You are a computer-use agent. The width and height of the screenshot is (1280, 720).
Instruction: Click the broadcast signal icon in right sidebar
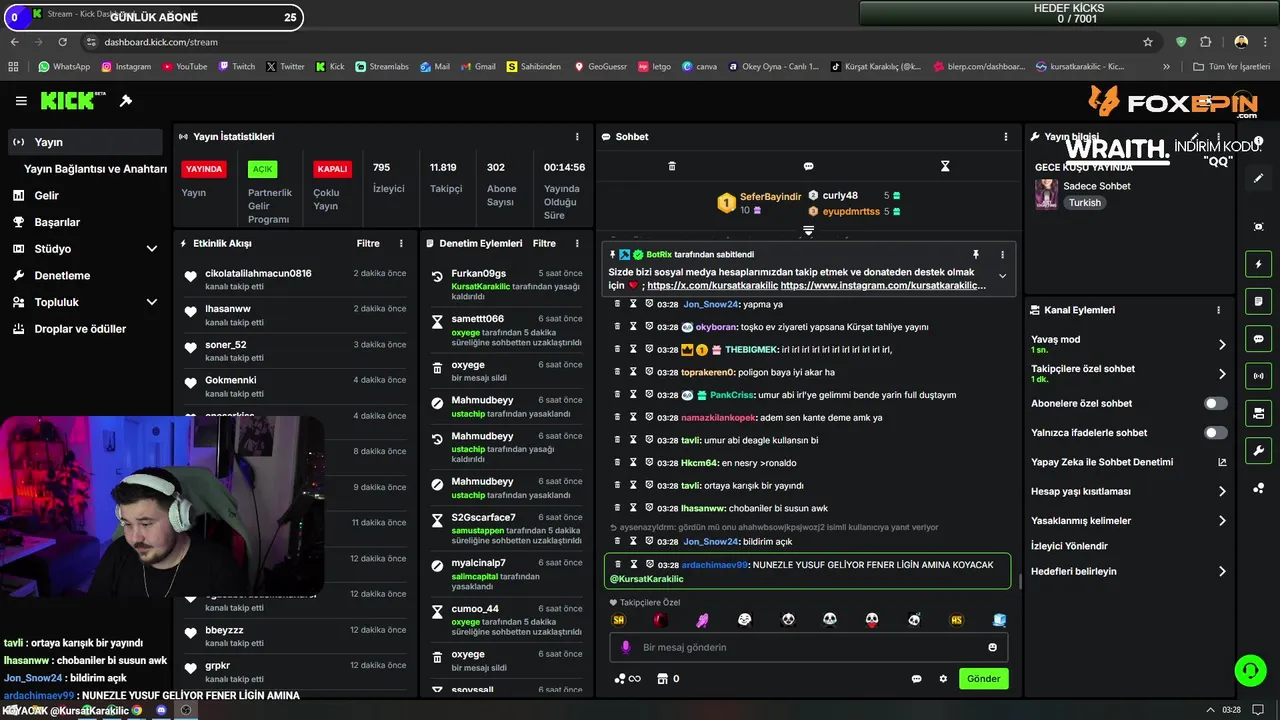point(1258,376)
